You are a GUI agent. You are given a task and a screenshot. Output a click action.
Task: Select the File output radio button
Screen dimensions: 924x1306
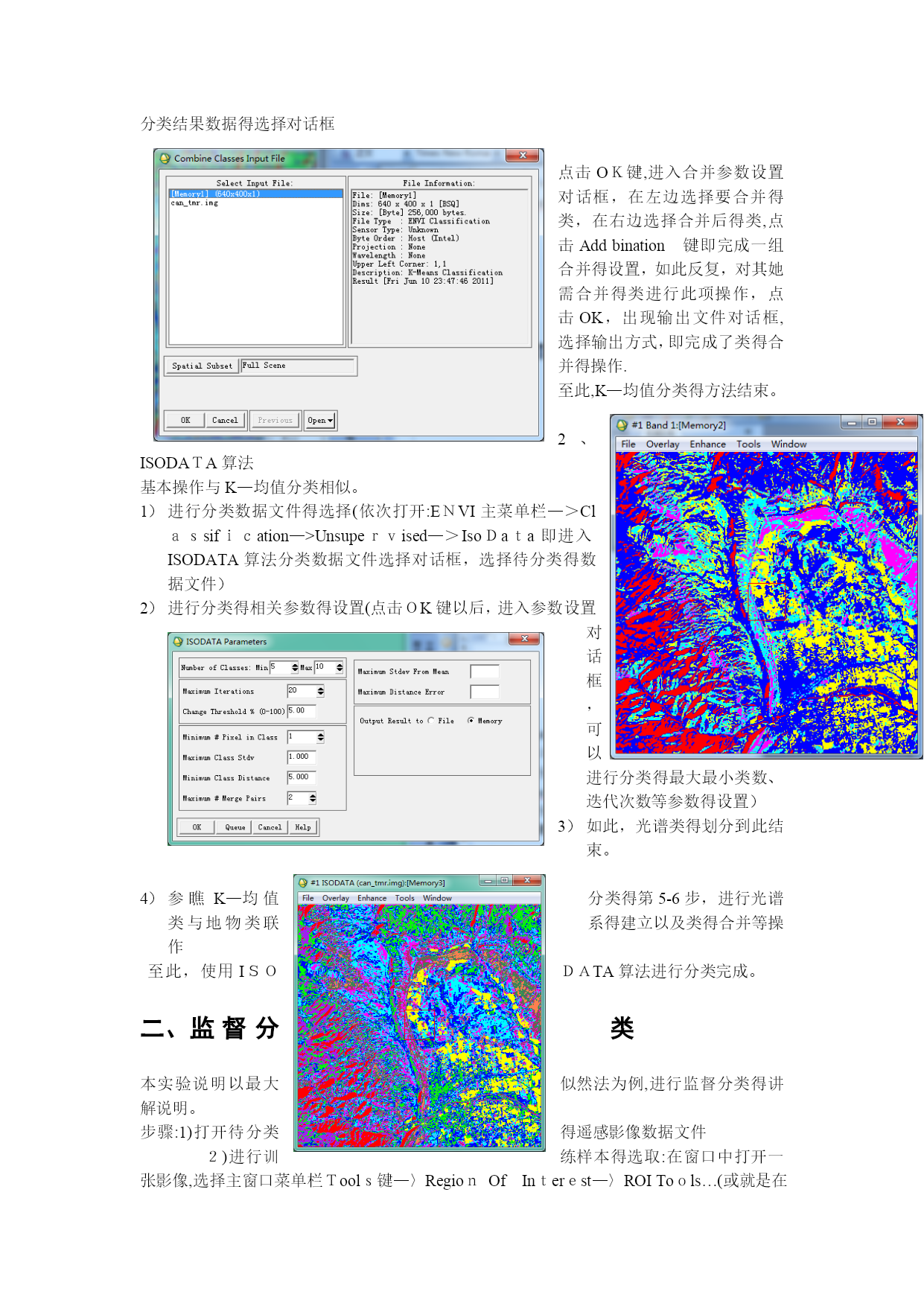(x=431, y=721)
